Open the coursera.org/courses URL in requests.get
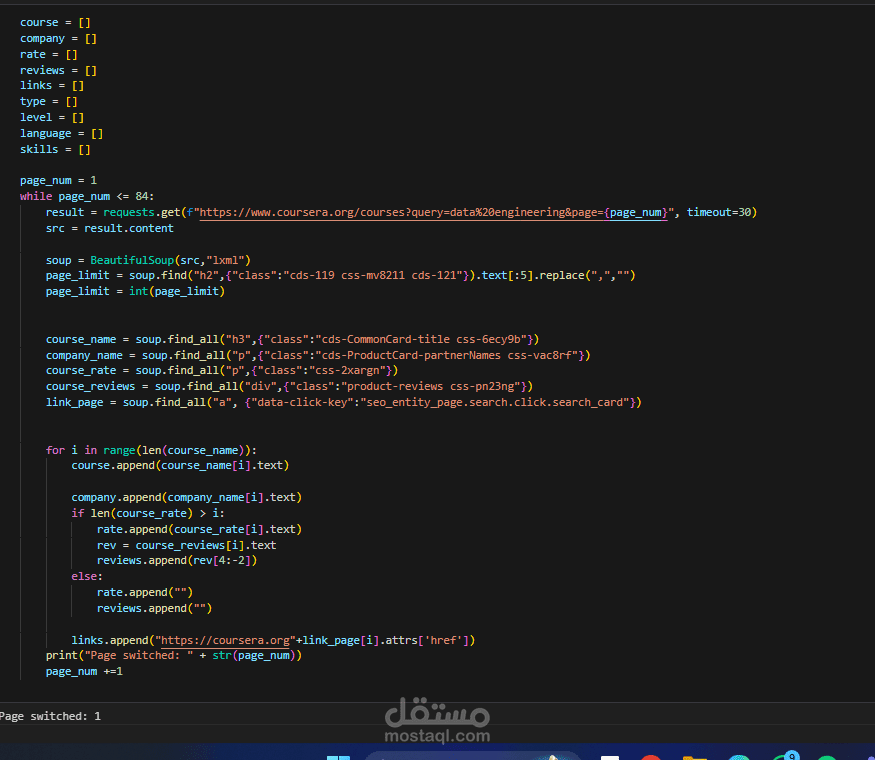The image size is (875, 760). (433, 213)
